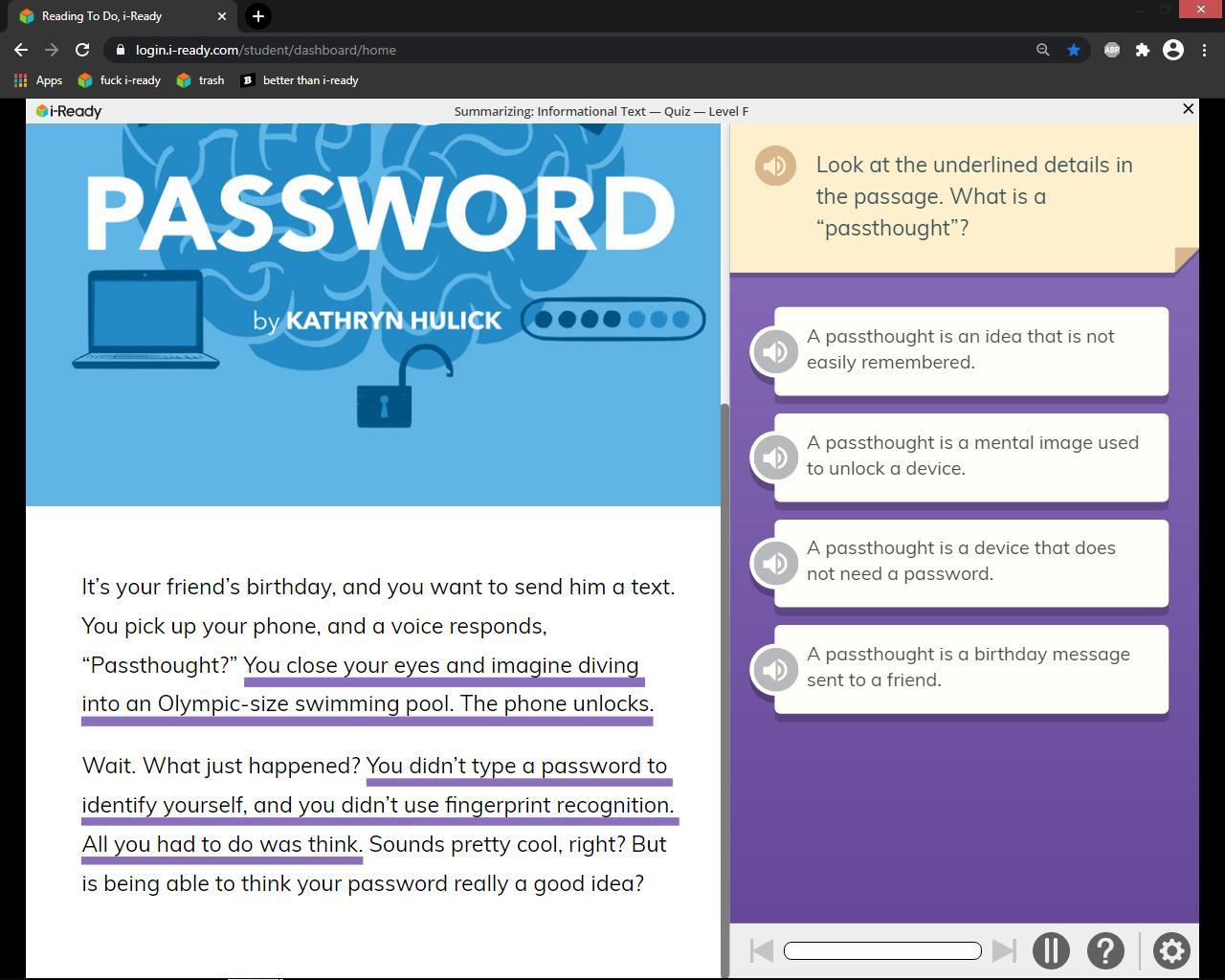Open the 'better than i-ready' bookmark
The width and height of the screenshot is (1225, 980).
coord(300,80)
